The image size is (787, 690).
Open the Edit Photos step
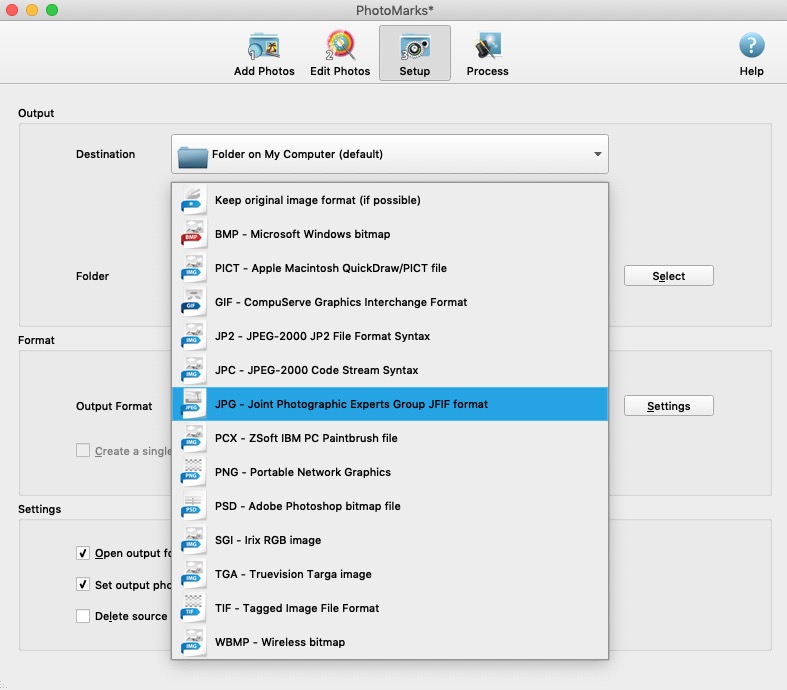[x=340, y=54]
